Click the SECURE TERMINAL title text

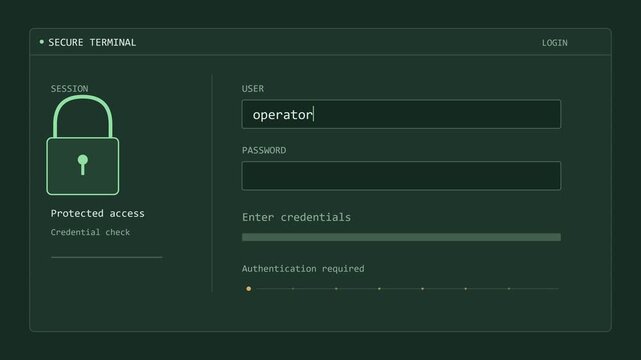[92, 42]
